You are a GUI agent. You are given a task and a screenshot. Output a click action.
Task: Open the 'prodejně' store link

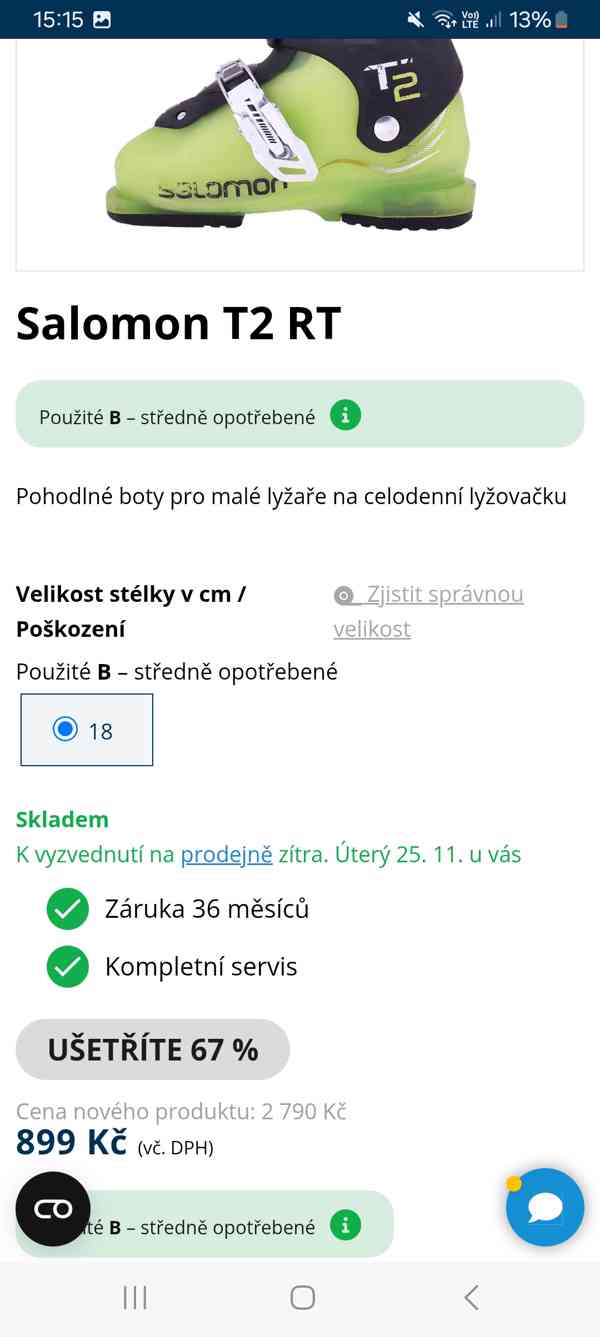click(x=226, y=855)
